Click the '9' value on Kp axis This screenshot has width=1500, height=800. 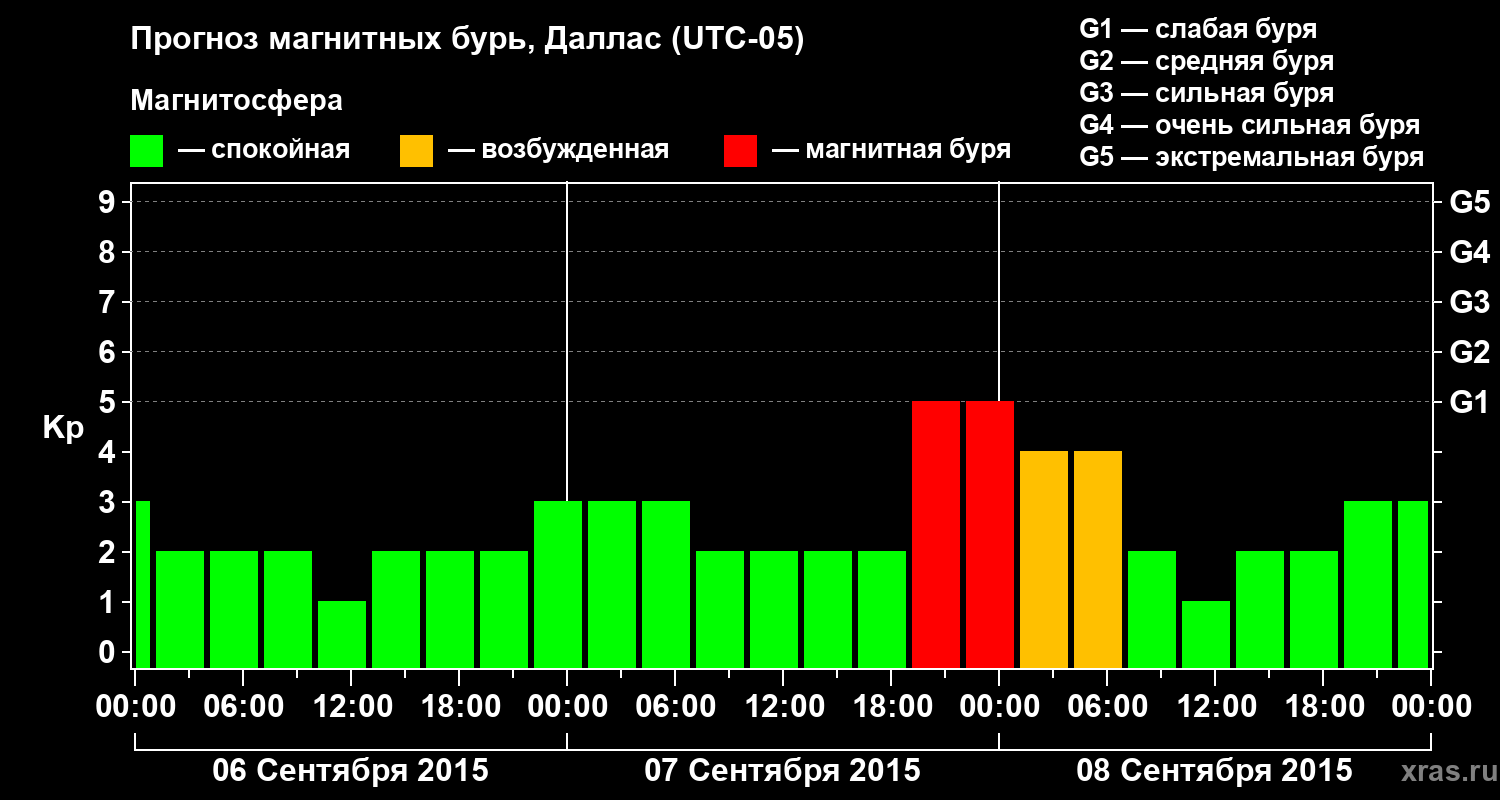click(x=109, y=202)
